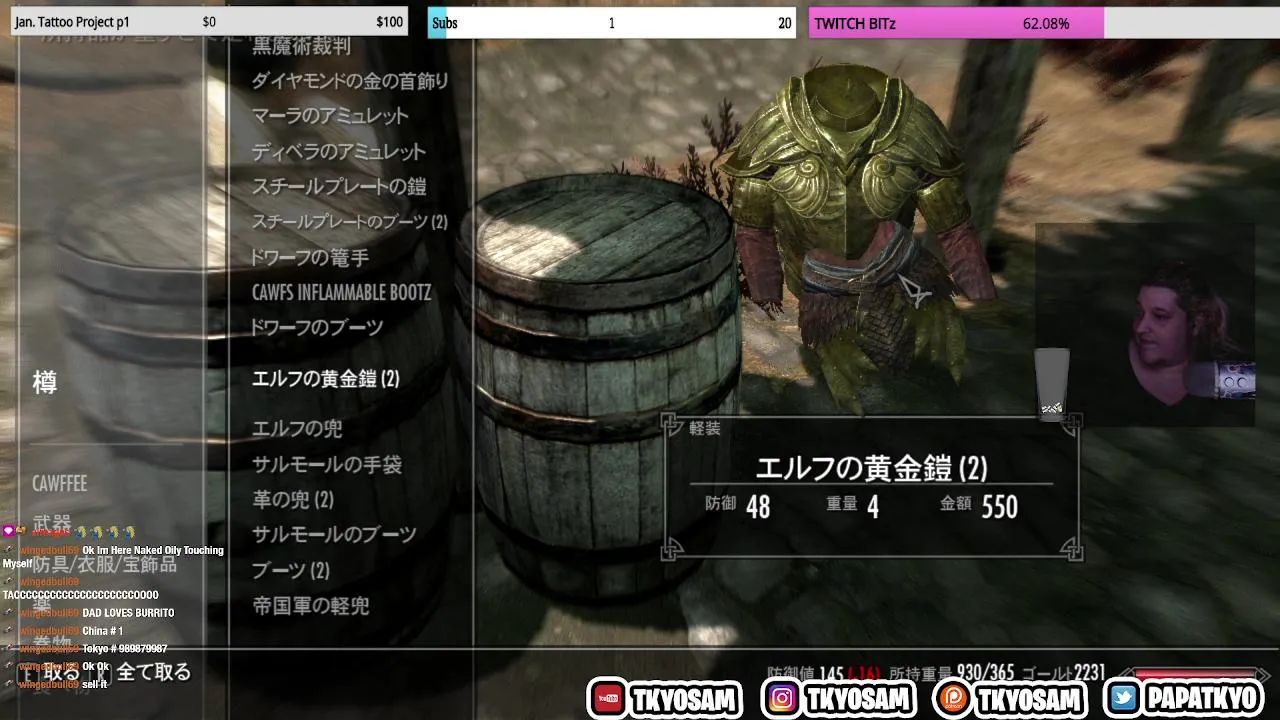Click the Instagram TKYOSAM handle
The height and width of the screenshot is (720, 1280).
tap(860, 699)
